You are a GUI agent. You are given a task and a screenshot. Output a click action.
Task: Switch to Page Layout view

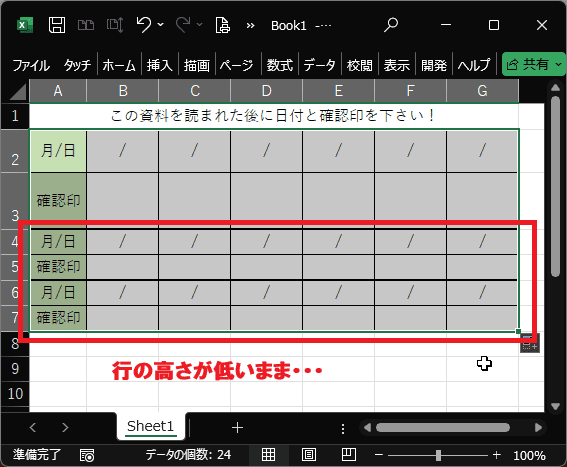click(308, 455)
